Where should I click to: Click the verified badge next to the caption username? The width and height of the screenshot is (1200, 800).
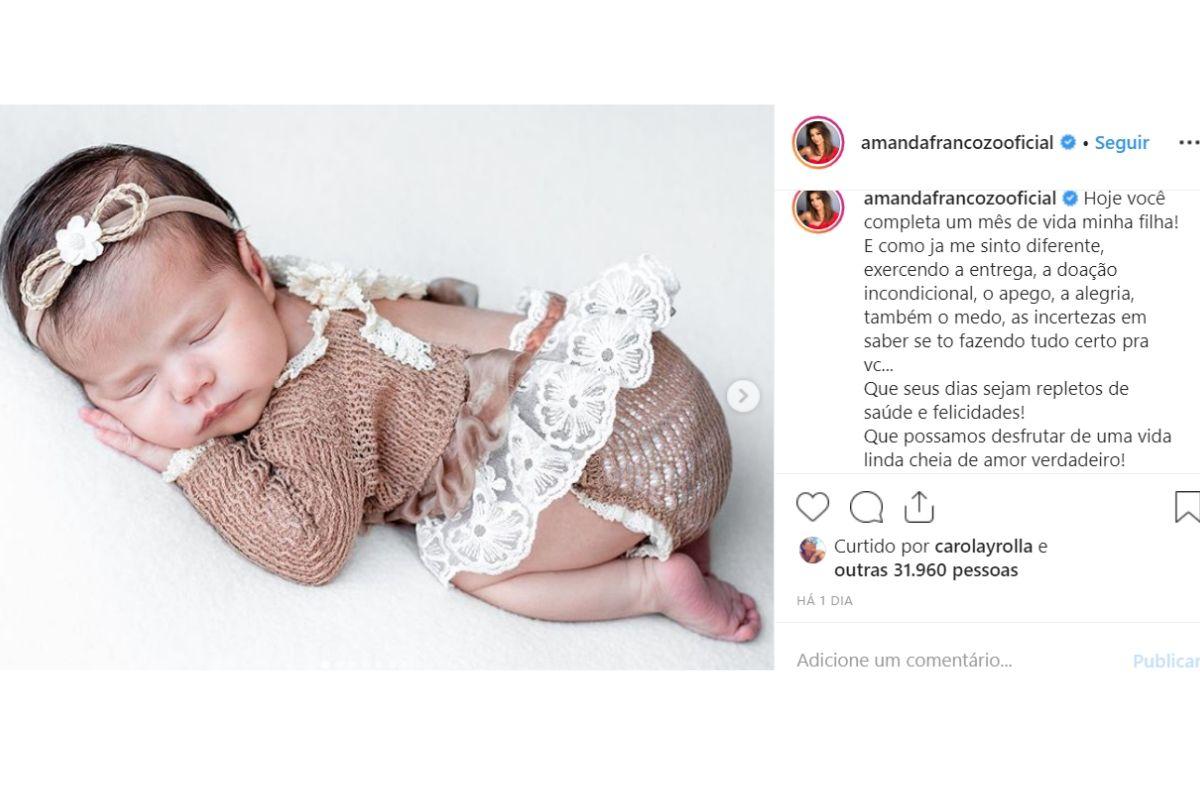[x=1070, y=198]
